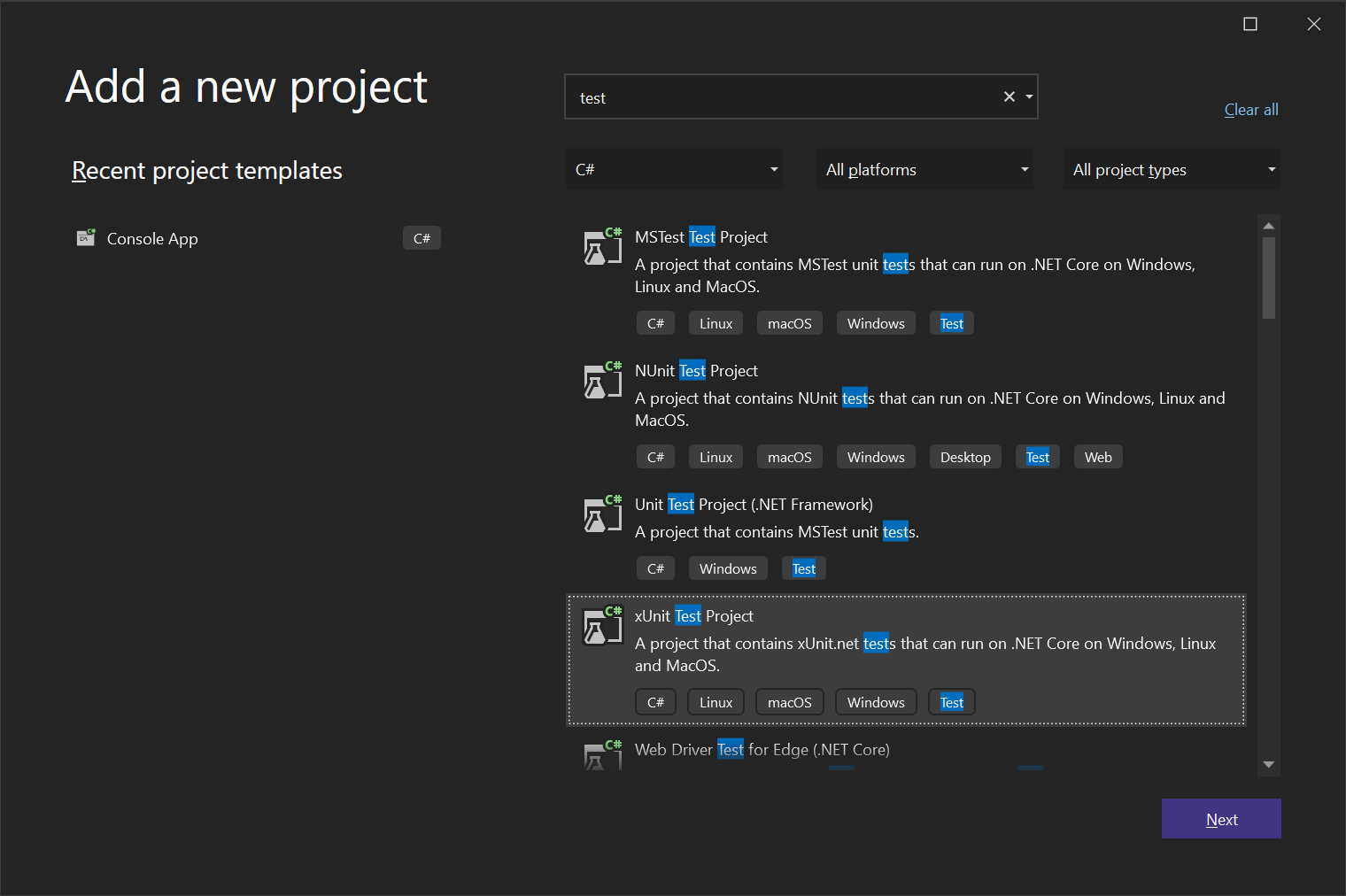
Task: Click the C# badge next to Console App
Action: 422,238
